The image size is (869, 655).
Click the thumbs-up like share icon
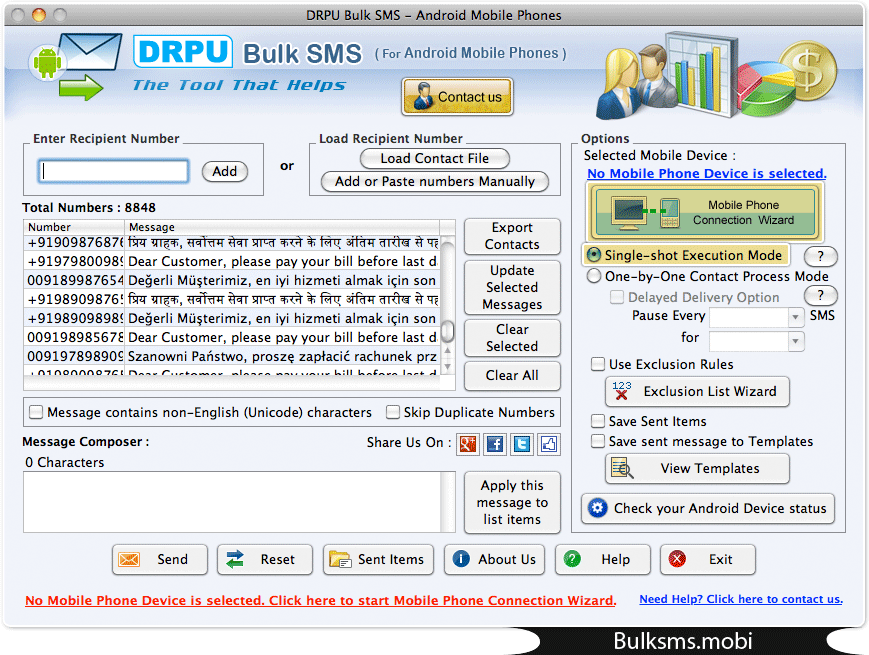click(549, 444)
